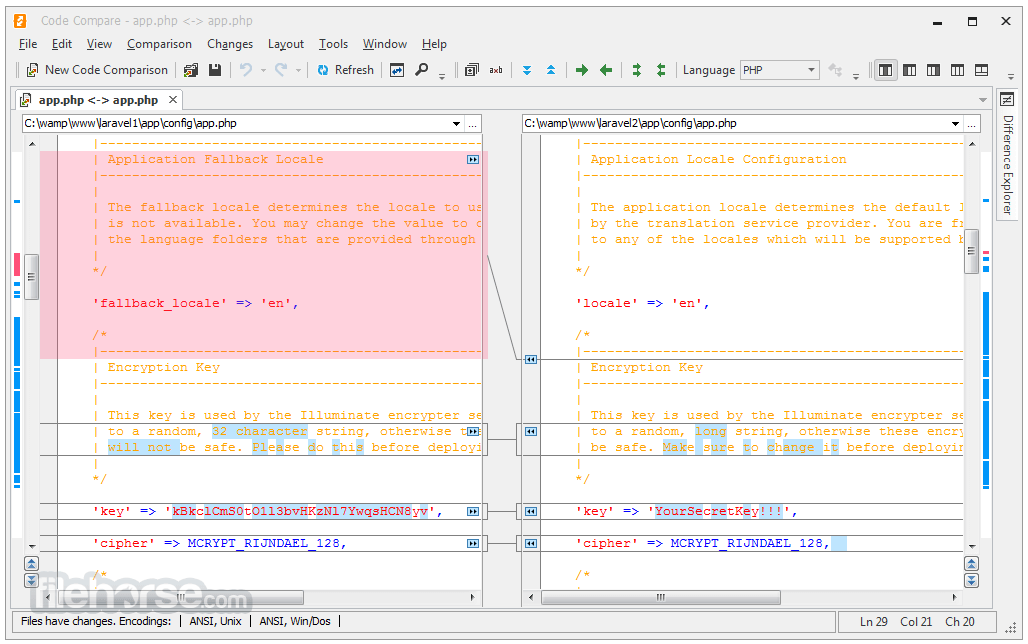Click the copy panes icon in toolbar
Screen dimensions: 1028x644
point(471,70)
